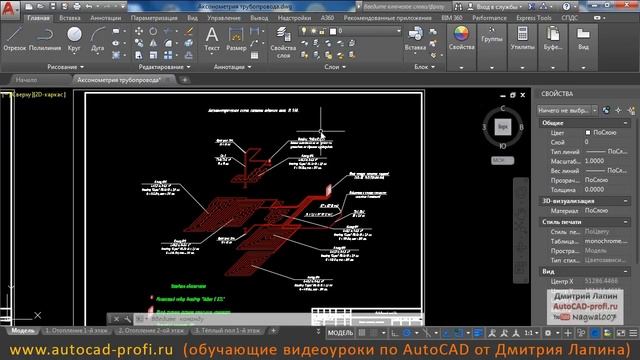The height and width of the screenshot is (360, 640).
Task: Toggle the layer on/off lightbulb icon
Action: [x=304, y=31]
